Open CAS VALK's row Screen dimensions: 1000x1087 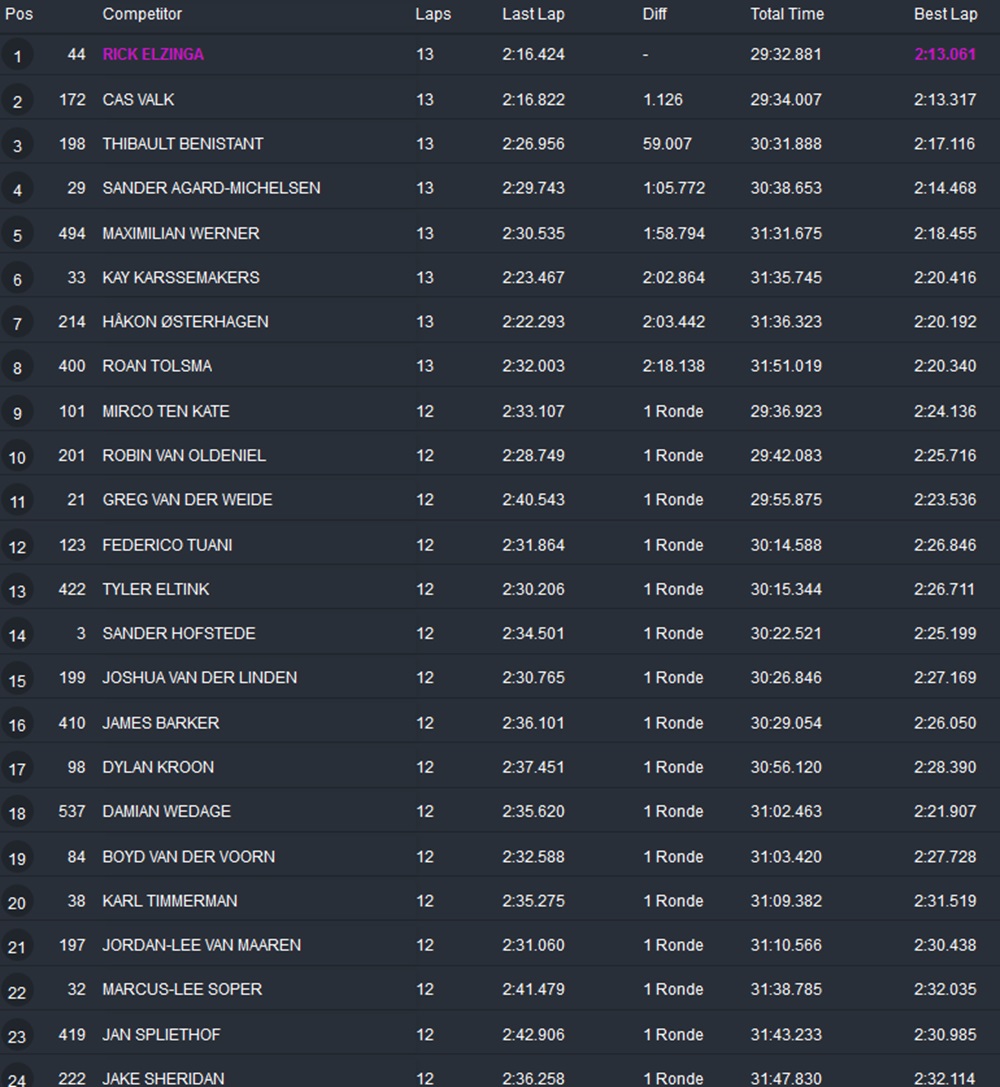[x=138, y=99]
